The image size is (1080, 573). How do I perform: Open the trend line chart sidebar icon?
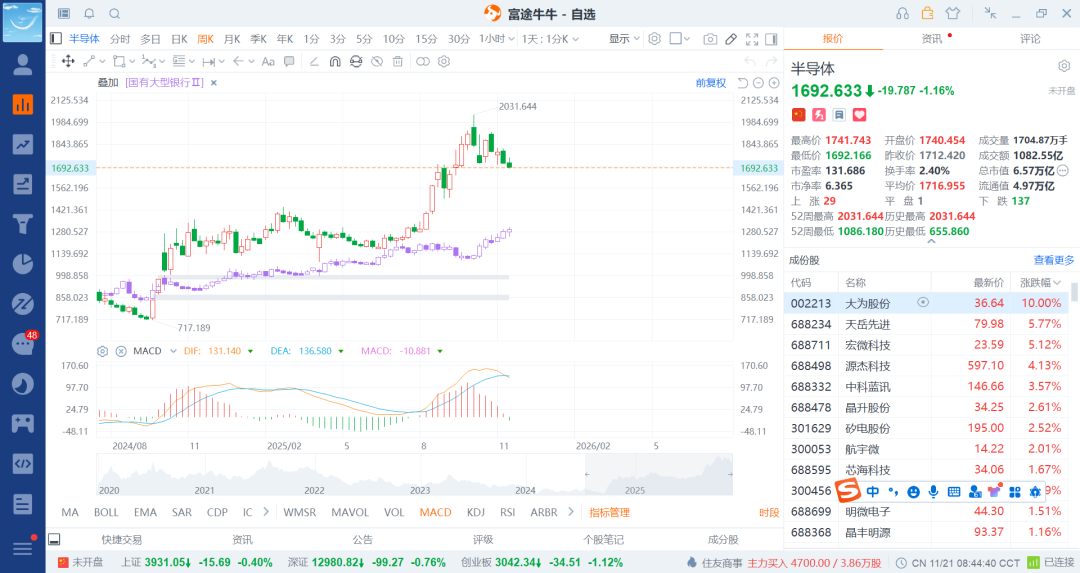click(x=23, y=145)
